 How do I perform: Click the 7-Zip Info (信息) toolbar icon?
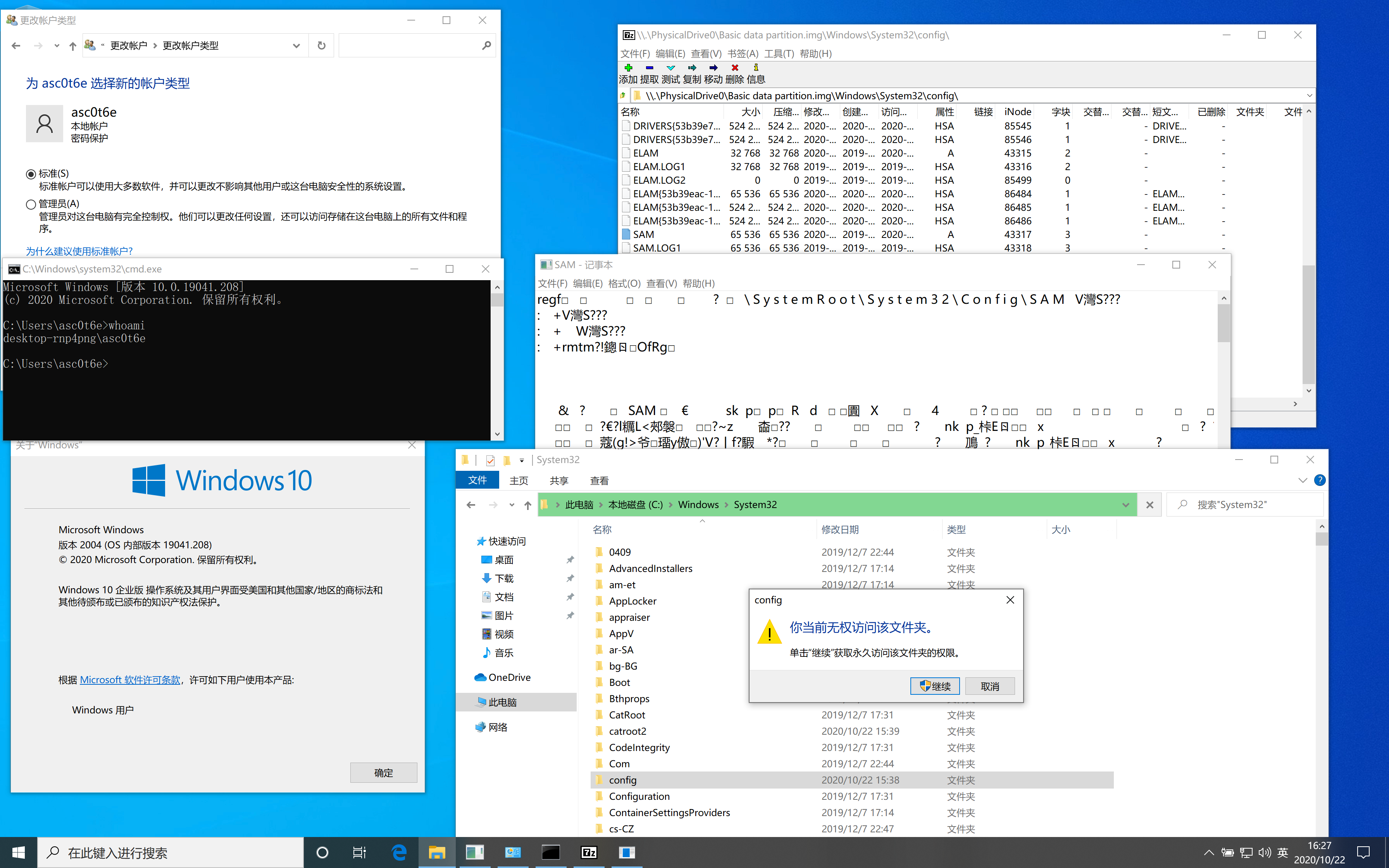tap(756, 68)
